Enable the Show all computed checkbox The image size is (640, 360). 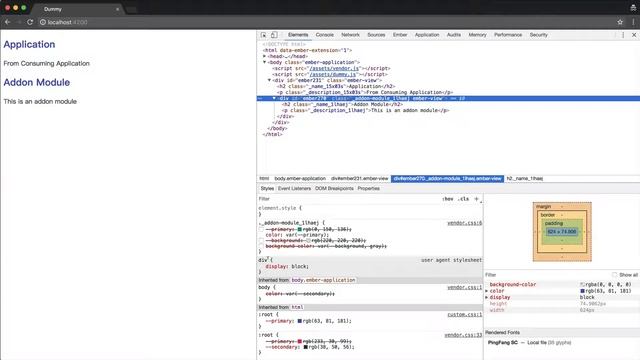coord(615,275)
